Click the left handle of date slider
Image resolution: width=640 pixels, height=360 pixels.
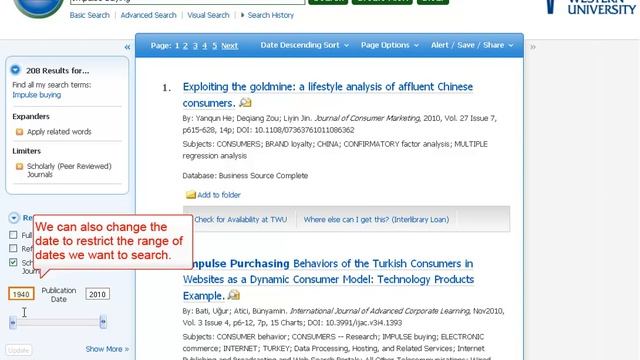coord(13,322)
